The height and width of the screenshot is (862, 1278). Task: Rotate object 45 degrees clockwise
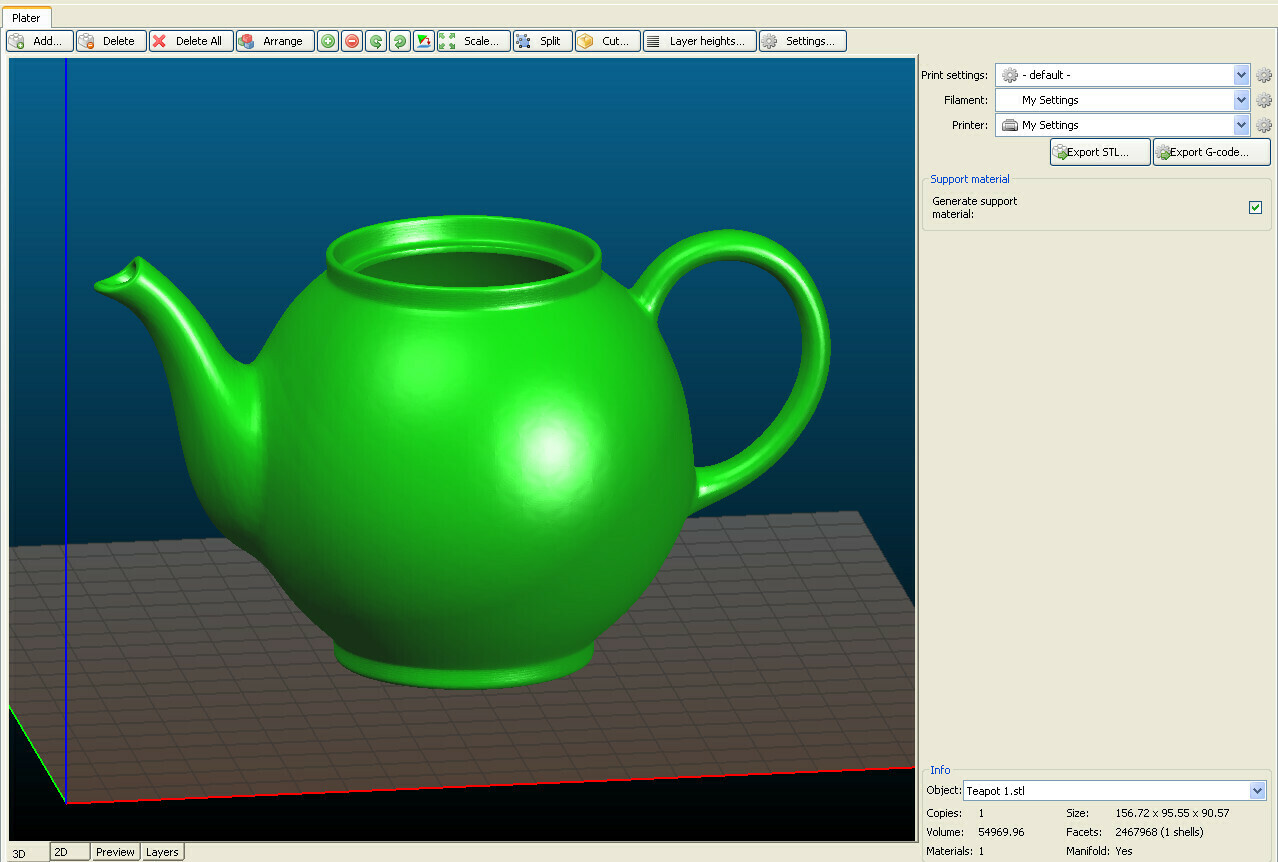point(399,41)
